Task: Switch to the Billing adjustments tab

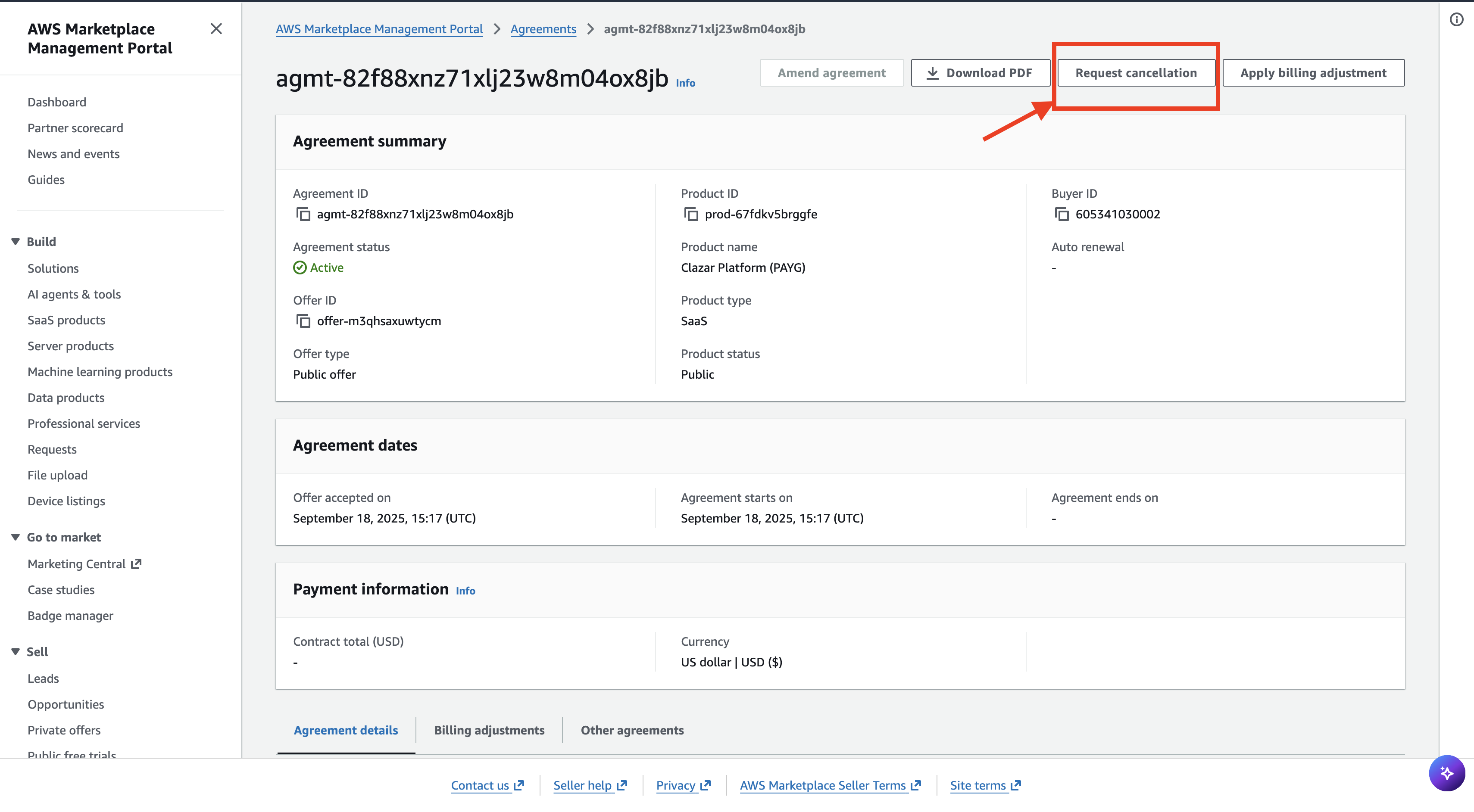Action: 489,730
